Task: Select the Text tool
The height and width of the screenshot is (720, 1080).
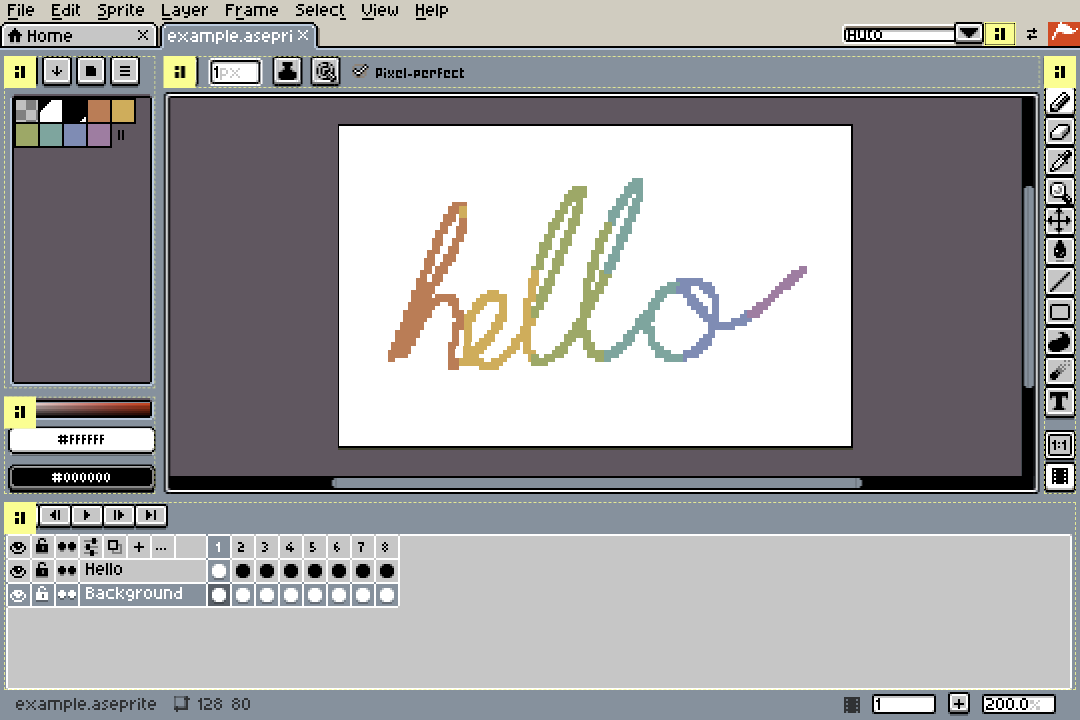Action: tap(1059, 401)
